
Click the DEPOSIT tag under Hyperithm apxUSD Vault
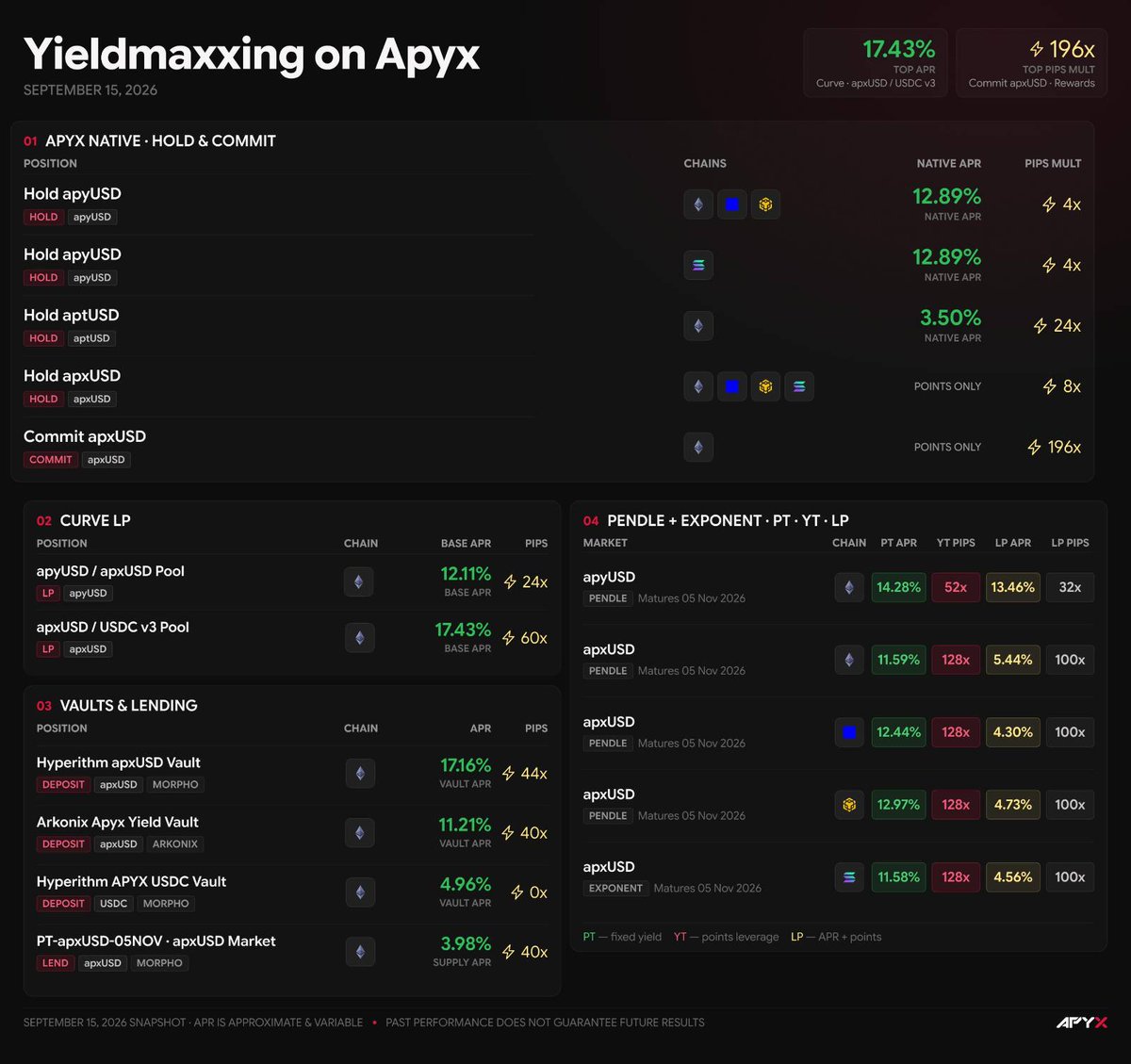pyautogui.click(x=63, y=785)
